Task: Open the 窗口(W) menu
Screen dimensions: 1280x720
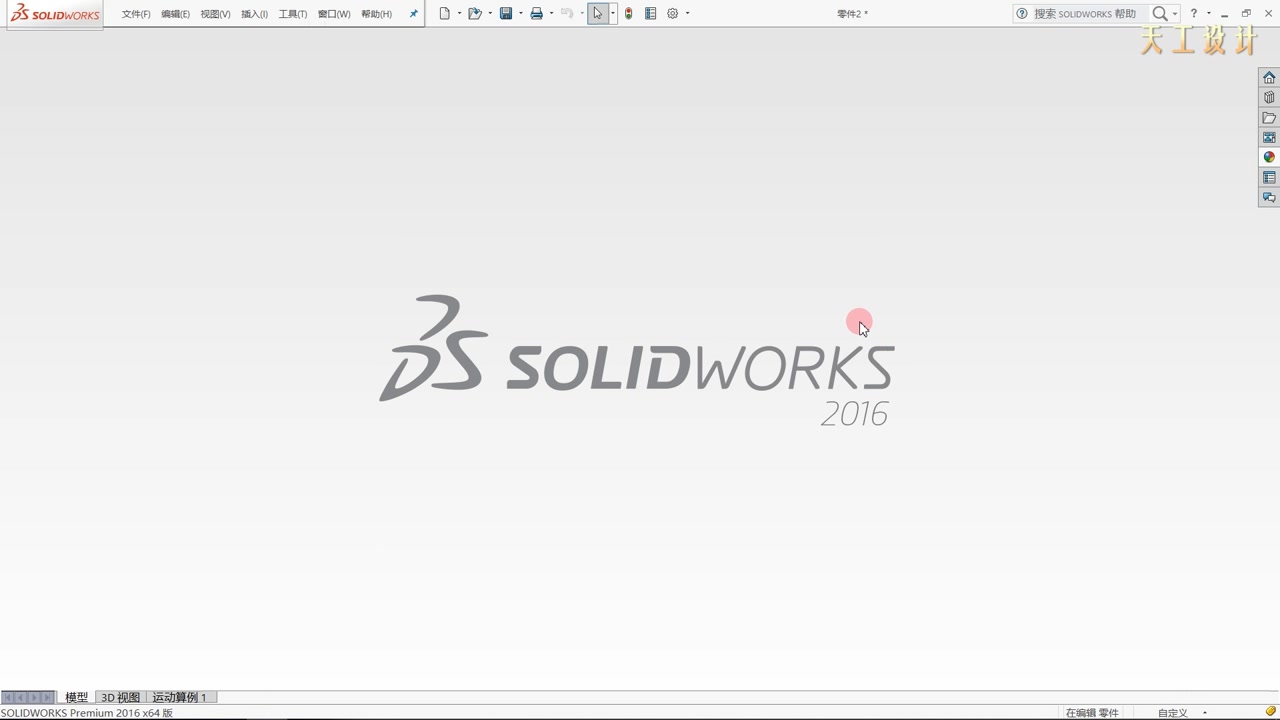Action: point(333,14)
